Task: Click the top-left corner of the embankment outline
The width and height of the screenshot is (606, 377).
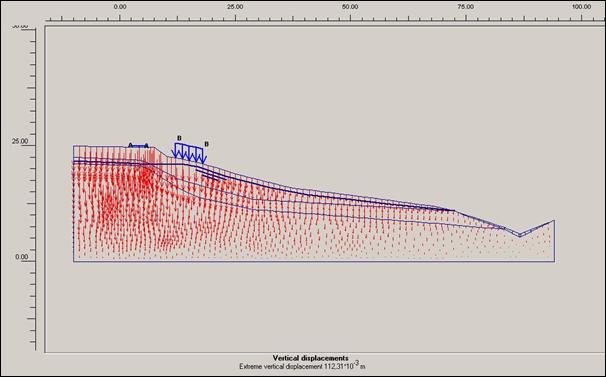Action: coord(73,146)
